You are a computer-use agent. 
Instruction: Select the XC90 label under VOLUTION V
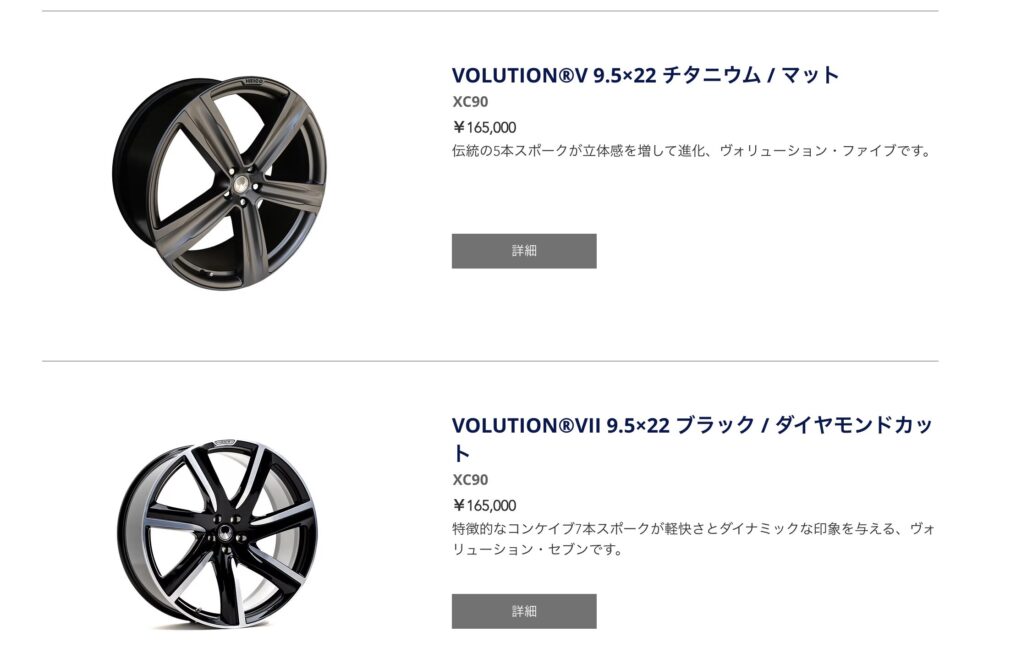470,101
